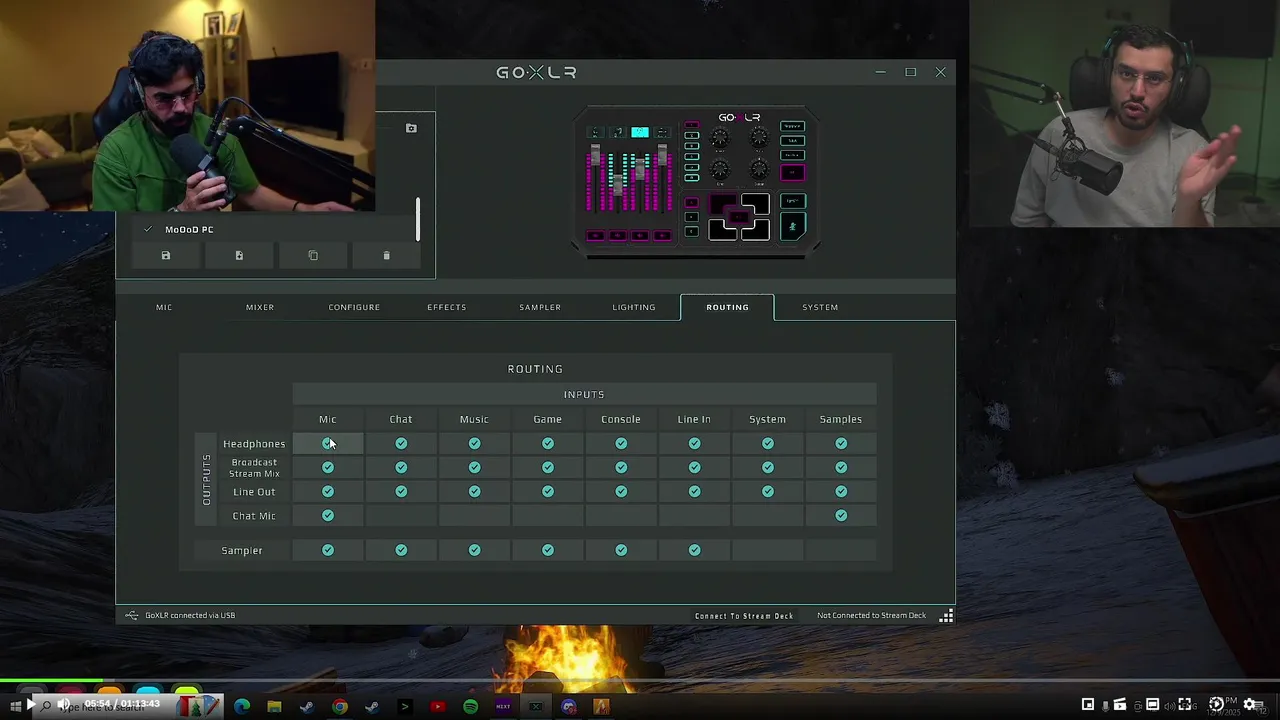Viewport: 1280px width, 720px height.
Task: Toggle Chat routing to Line Out
Action: (401, 491)
